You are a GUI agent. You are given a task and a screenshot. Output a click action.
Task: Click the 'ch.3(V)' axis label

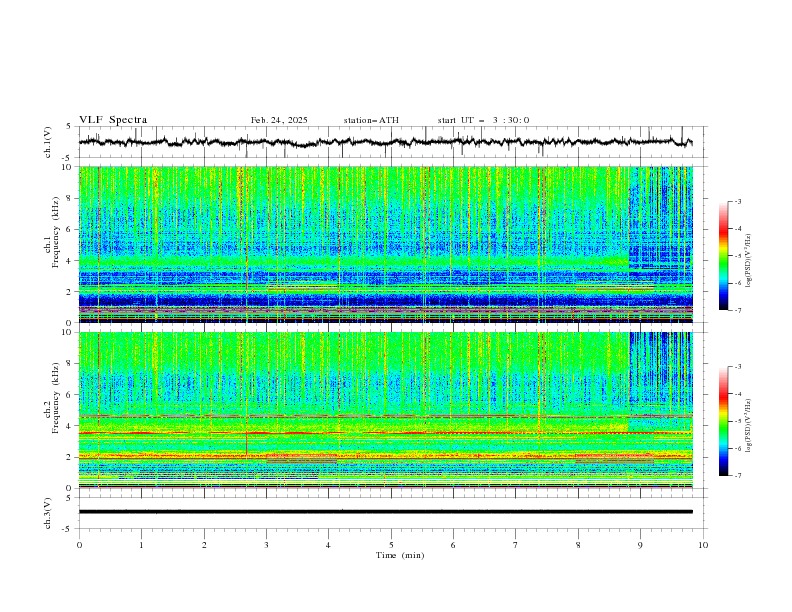pos(48,513)
